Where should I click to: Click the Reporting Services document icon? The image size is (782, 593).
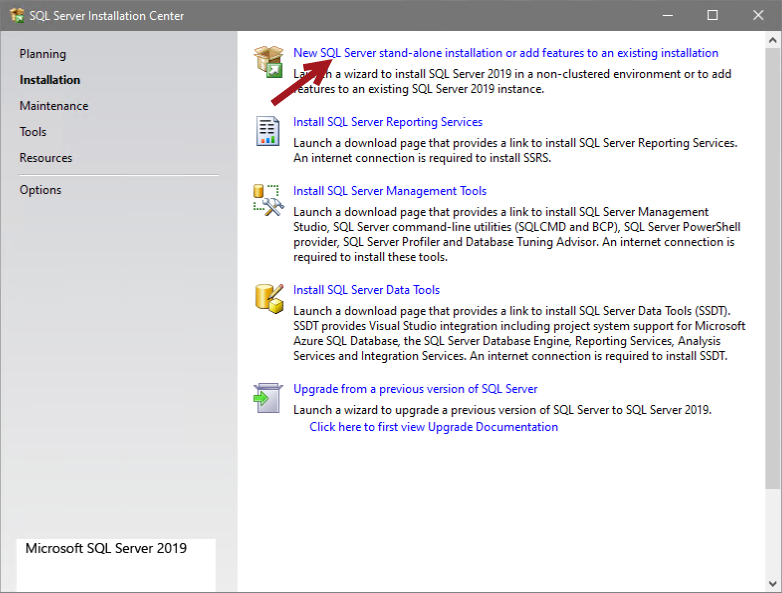point(268,131)
